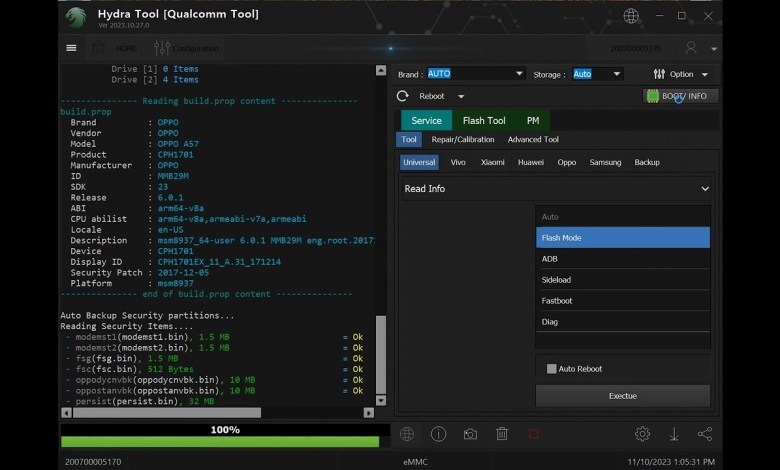Click the log panel vertical scrollbar
The image size is (780, 470).
[380, 355]
